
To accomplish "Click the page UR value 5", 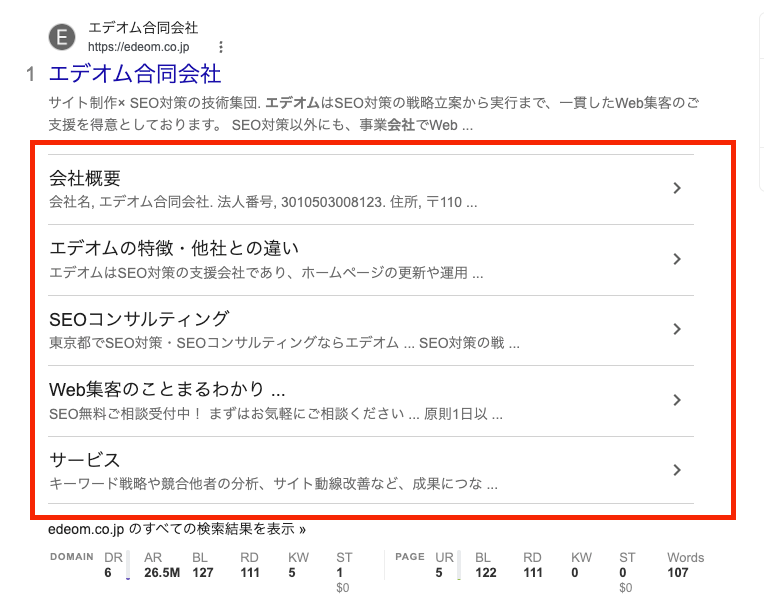I will [439, 573].
